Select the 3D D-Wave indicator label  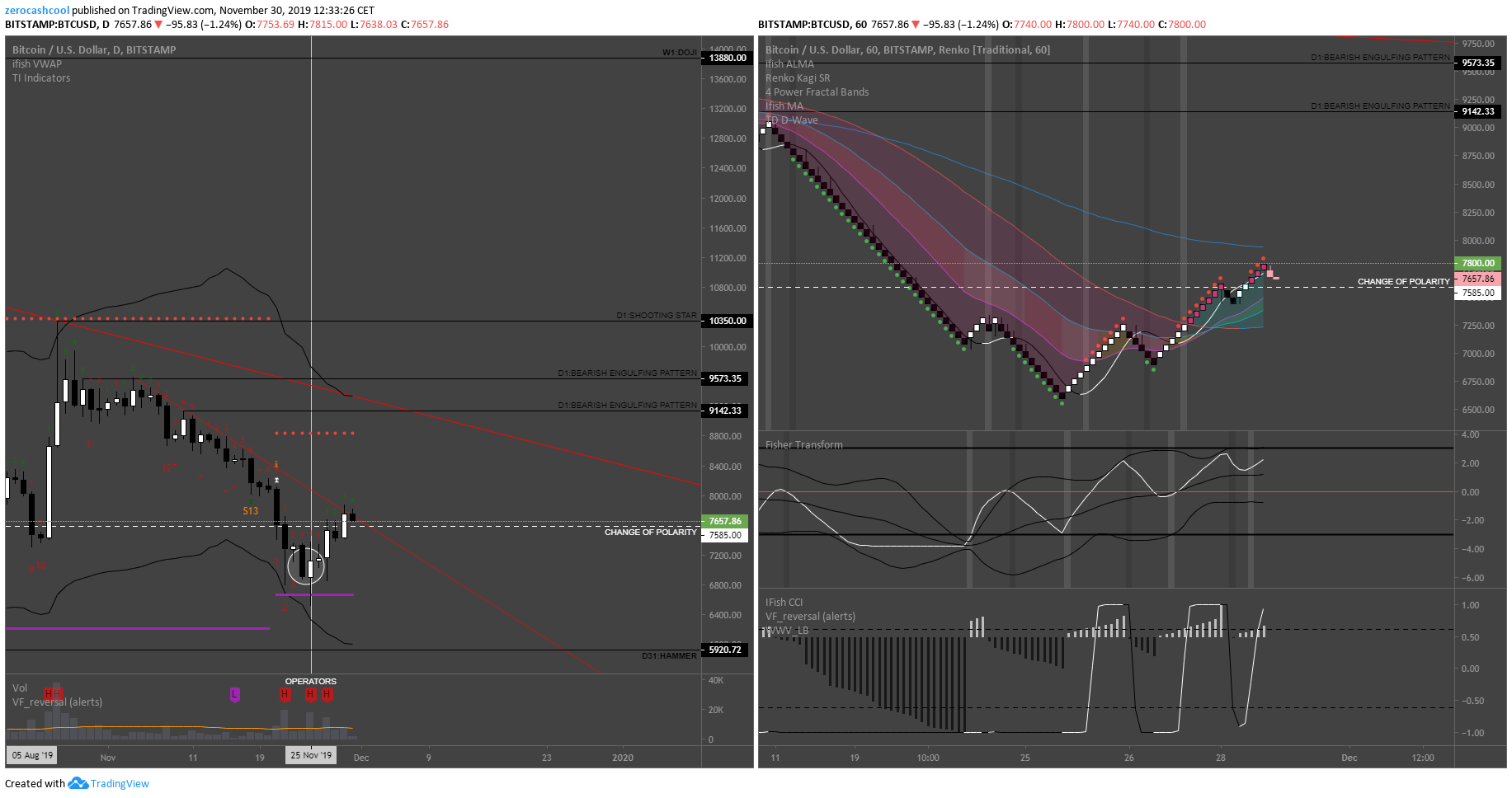tap(792, 120)
